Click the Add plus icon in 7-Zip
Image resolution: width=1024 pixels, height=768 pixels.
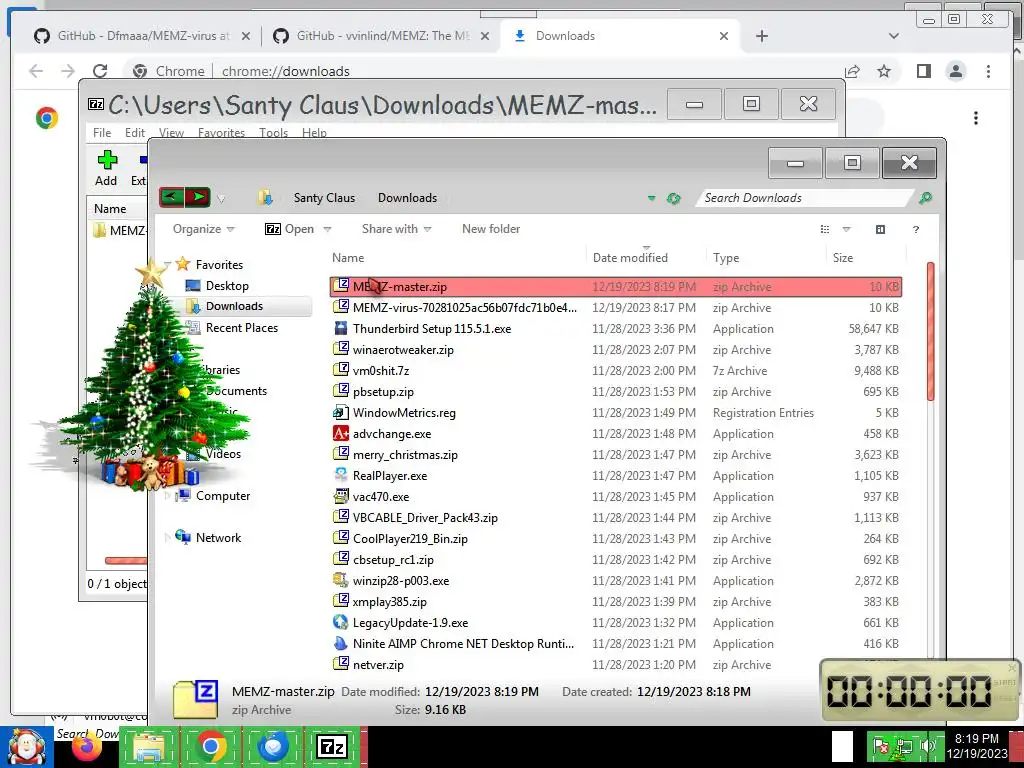click(107, 160)
